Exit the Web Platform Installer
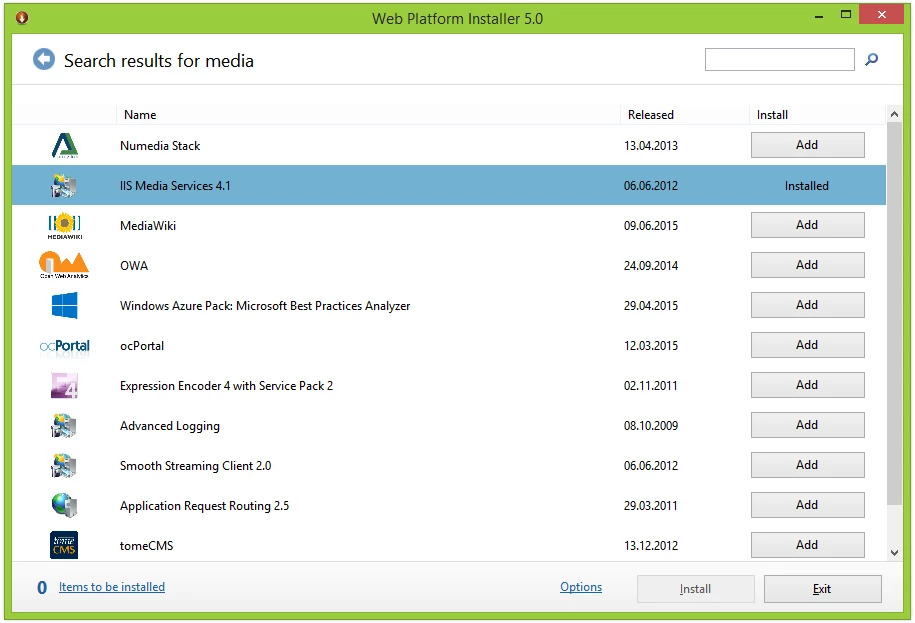 (x=822, y=589)
